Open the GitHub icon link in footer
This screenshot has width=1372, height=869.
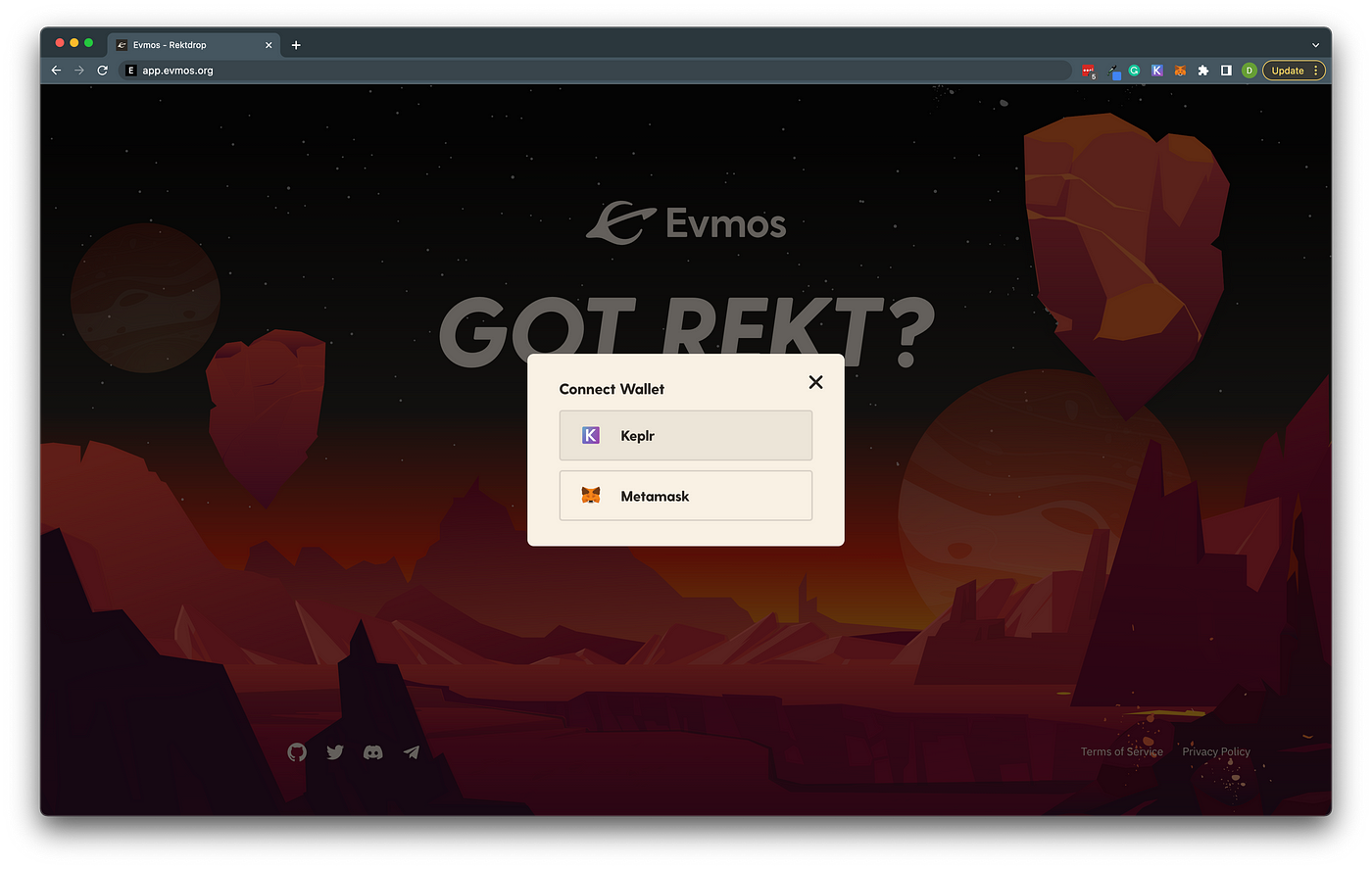click(x=297, y=751)
